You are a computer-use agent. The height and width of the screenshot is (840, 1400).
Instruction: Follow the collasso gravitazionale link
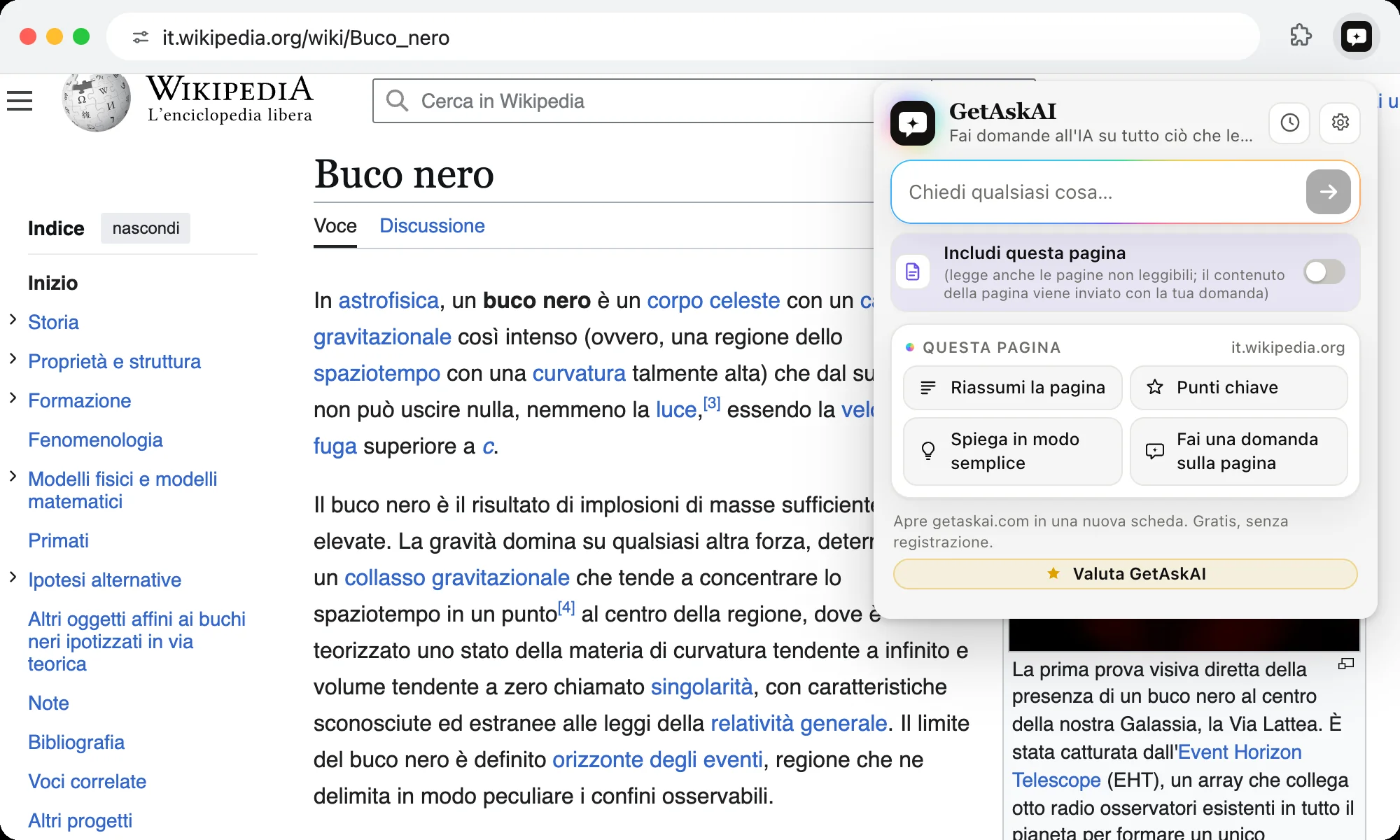tap(457, 577)
